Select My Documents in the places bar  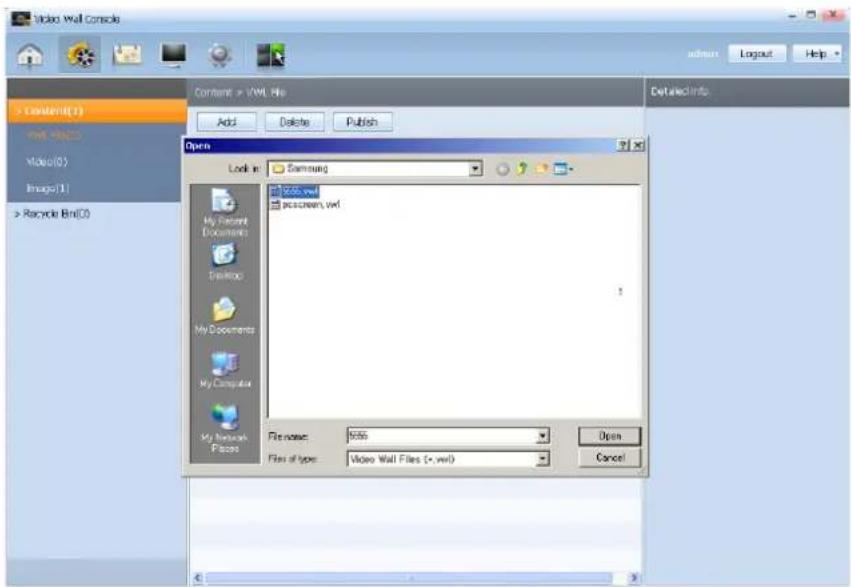click(x=225, y=315)
